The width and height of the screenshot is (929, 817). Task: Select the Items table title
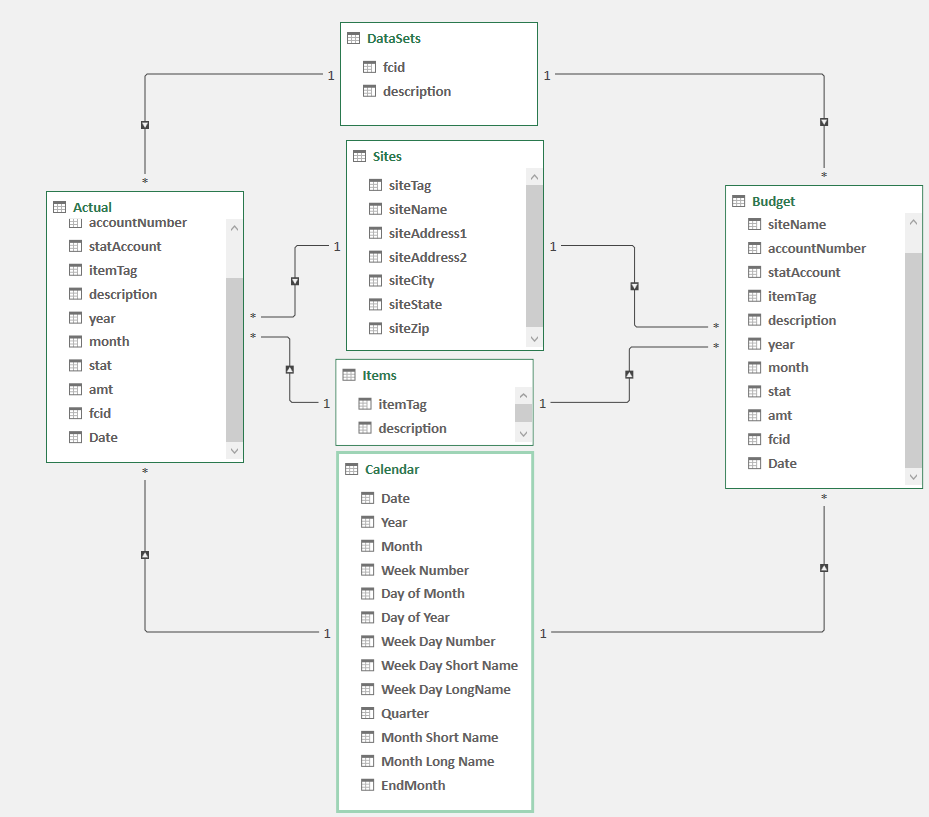(x=380, y=376)
